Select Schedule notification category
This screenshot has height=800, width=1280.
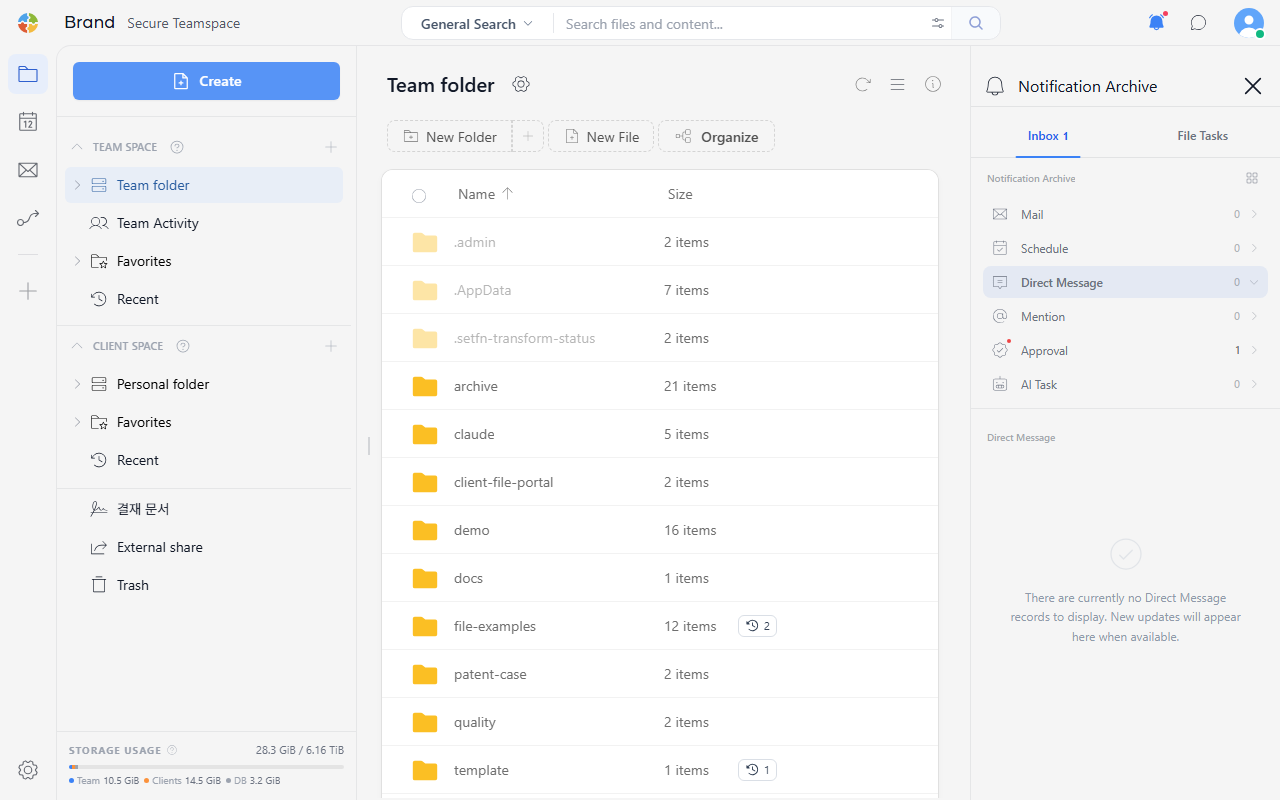click(1125, 249)
